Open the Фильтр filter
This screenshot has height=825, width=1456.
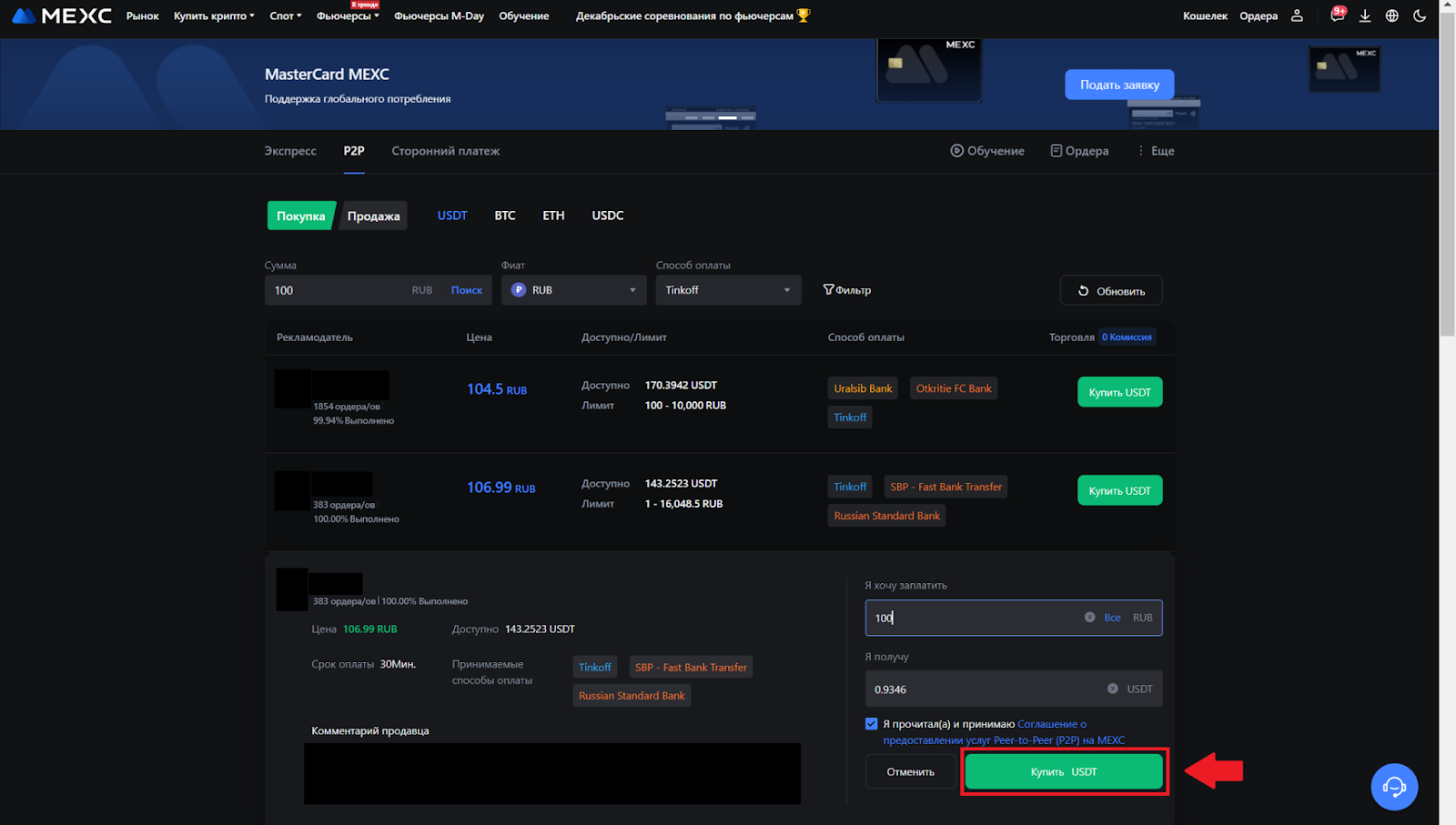(847, 290)
